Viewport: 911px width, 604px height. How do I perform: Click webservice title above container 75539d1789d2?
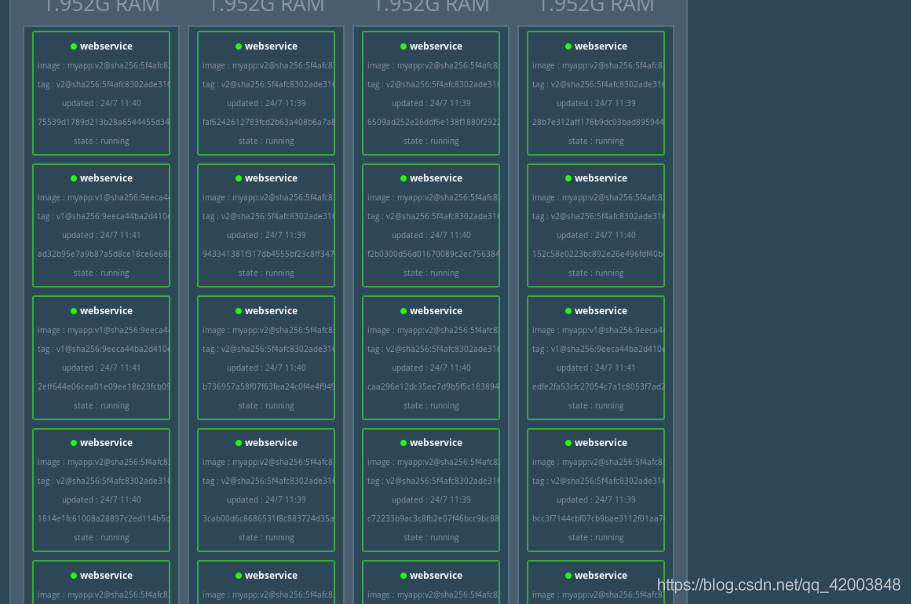coord(106,46)
